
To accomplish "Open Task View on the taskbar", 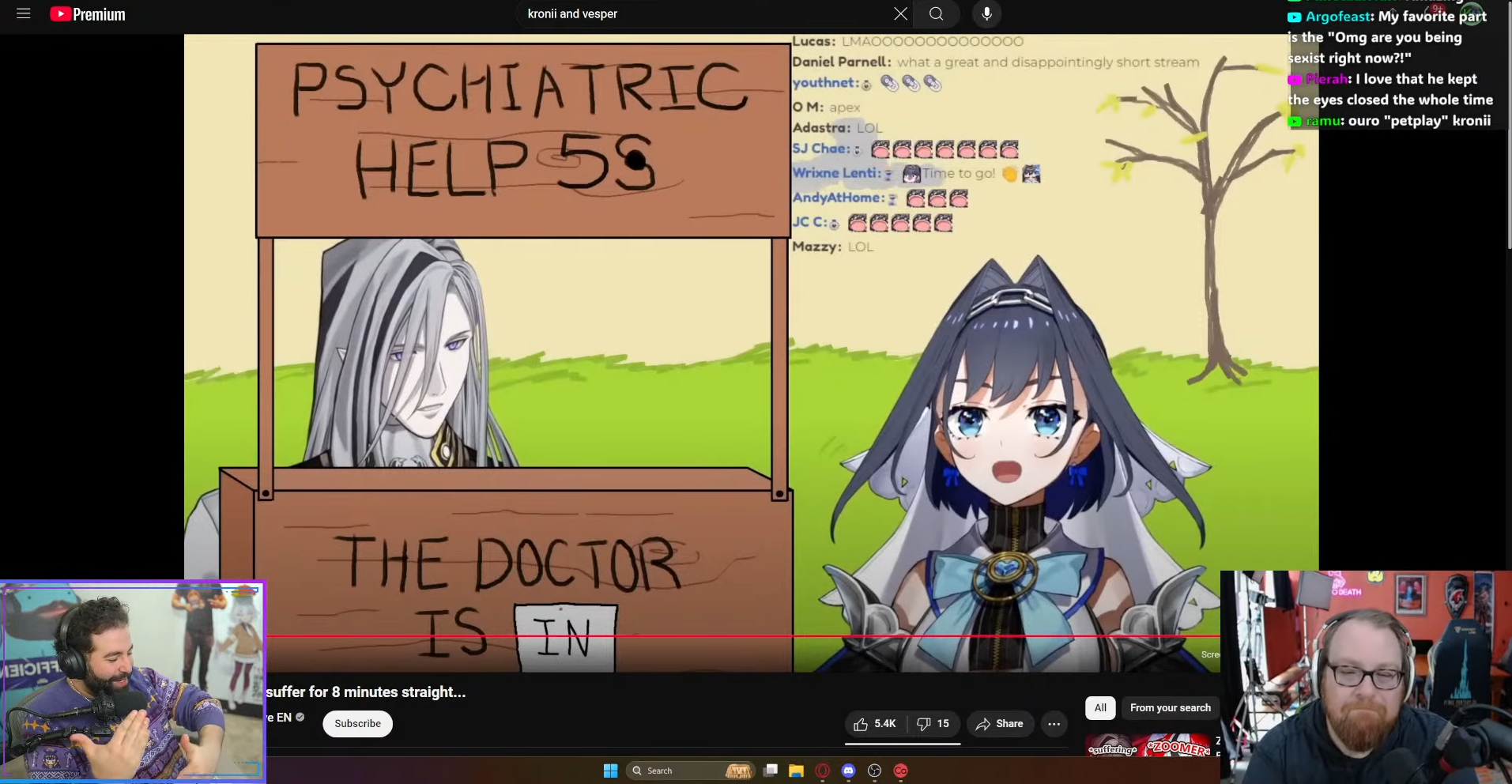I will click(771, 771).
